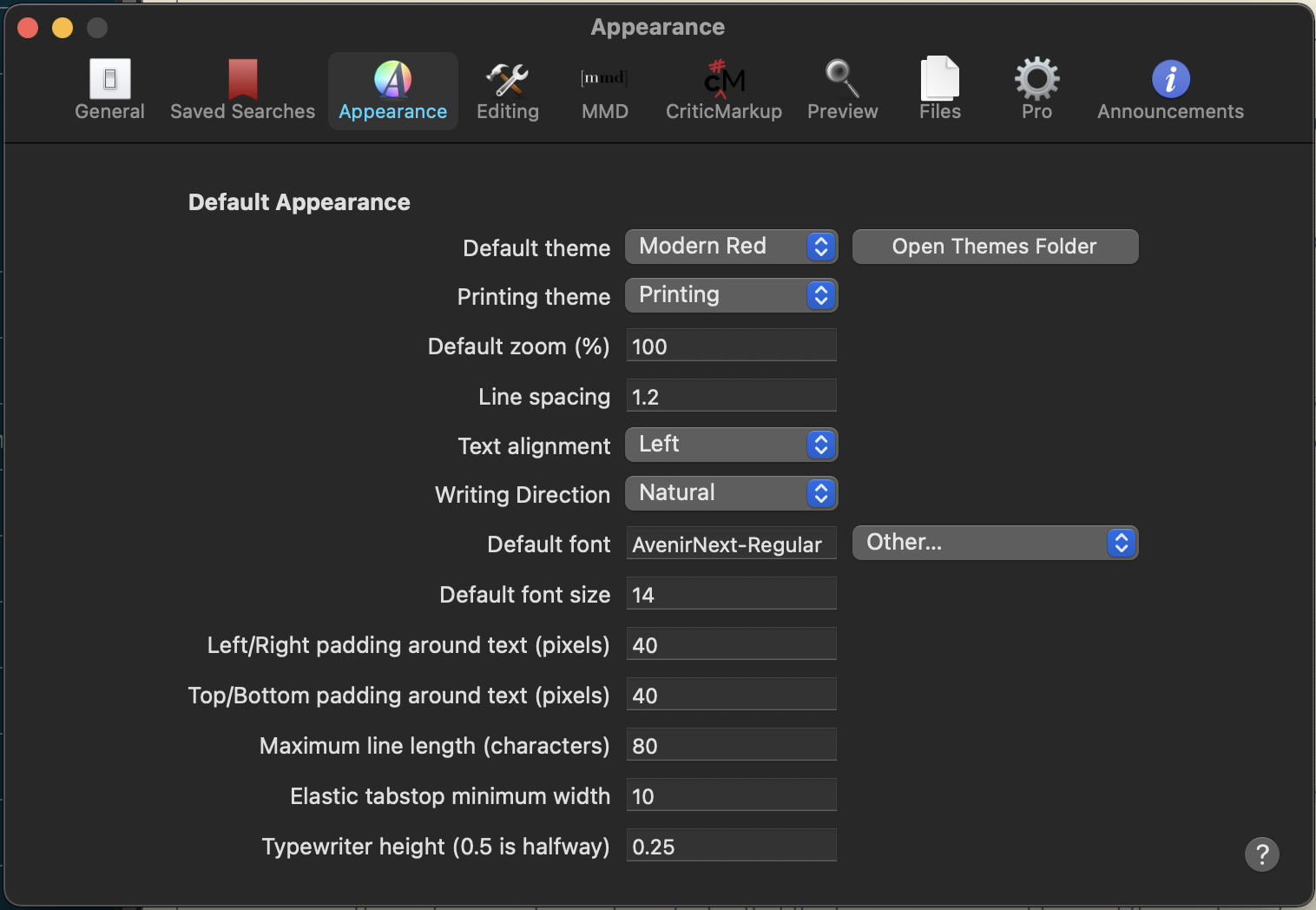Open the Other… font picker dropdown
The height and width of the screenshot is (910, 1316).
click(994, 543)
